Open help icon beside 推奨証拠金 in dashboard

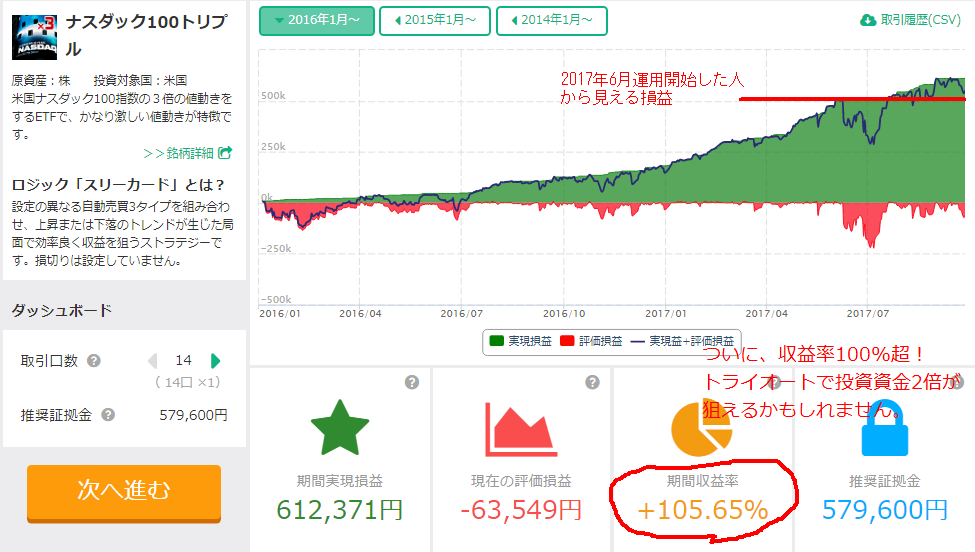click(108, 415)
